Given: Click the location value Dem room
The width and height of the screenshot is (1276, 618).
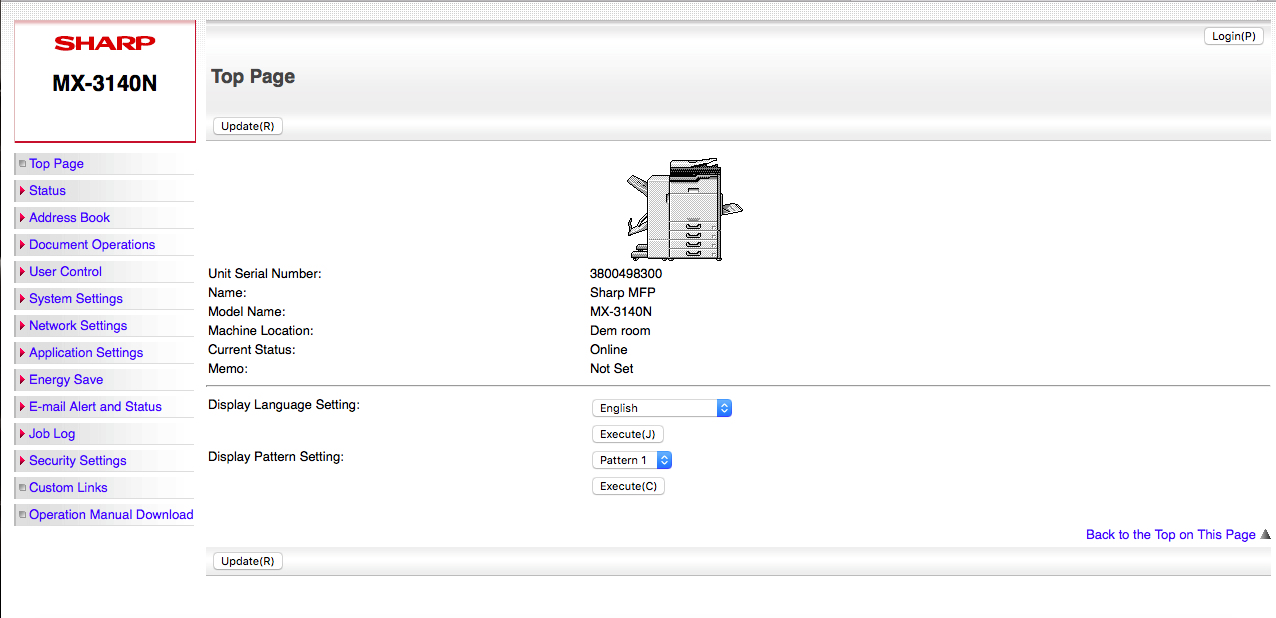Looking at the screenshot, I should coord(620,330).
